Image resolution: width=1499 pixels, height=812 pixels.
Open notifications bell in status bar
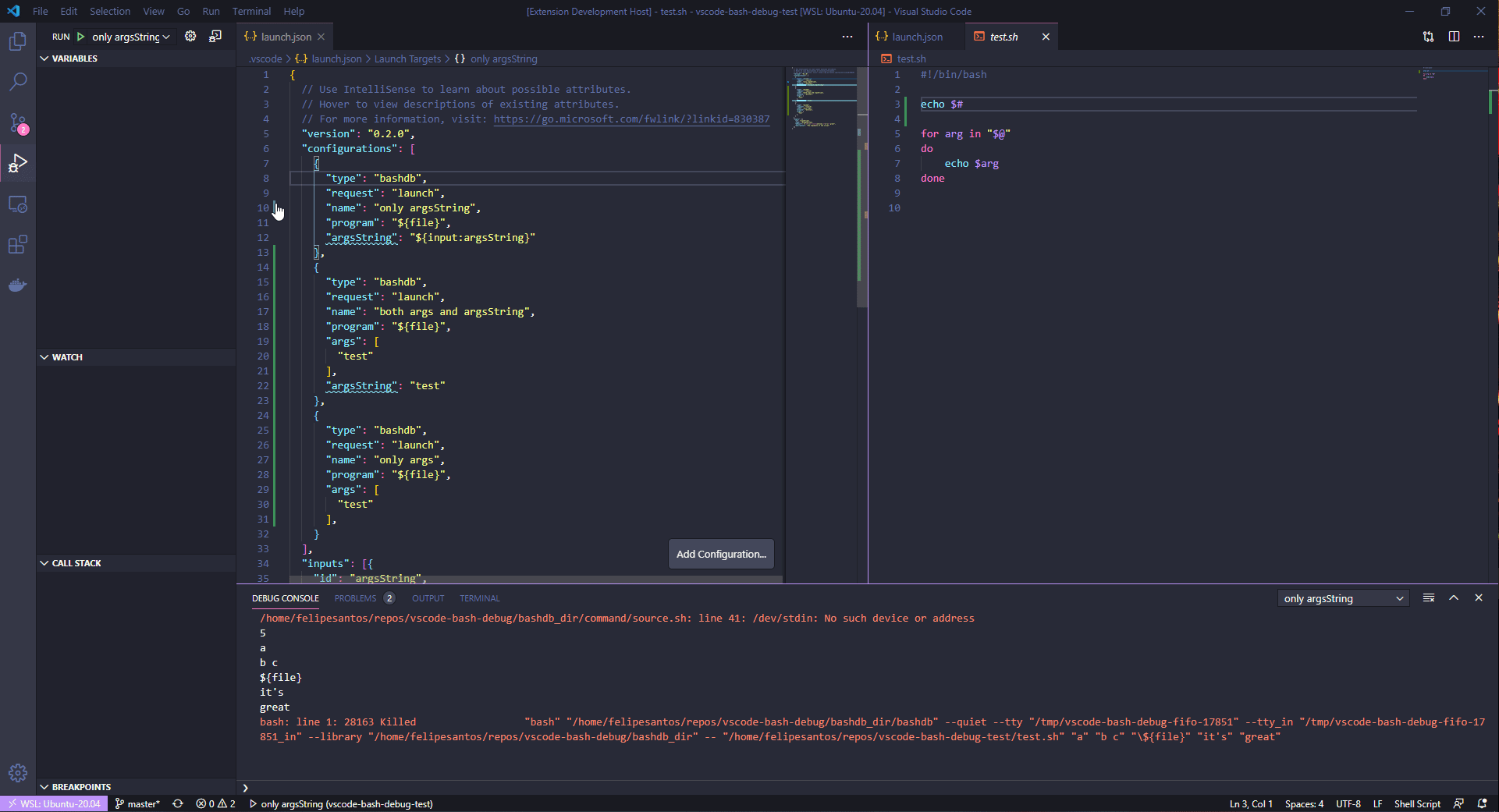[x=1482, y=803]
